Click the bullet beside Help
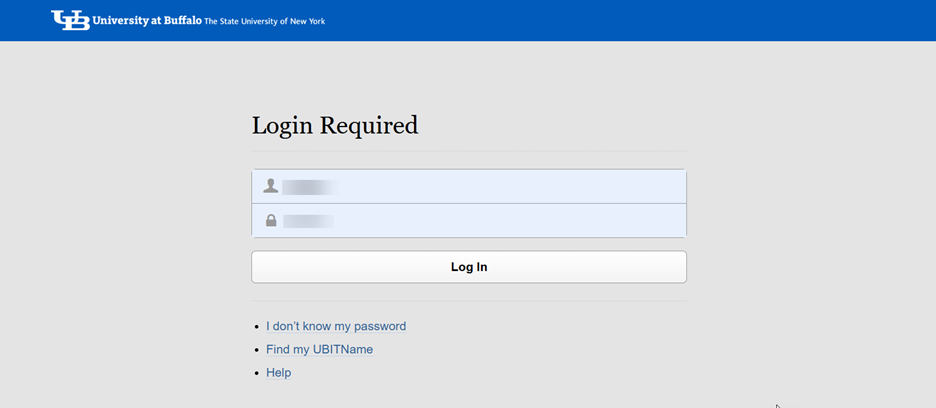 [257, 373]
